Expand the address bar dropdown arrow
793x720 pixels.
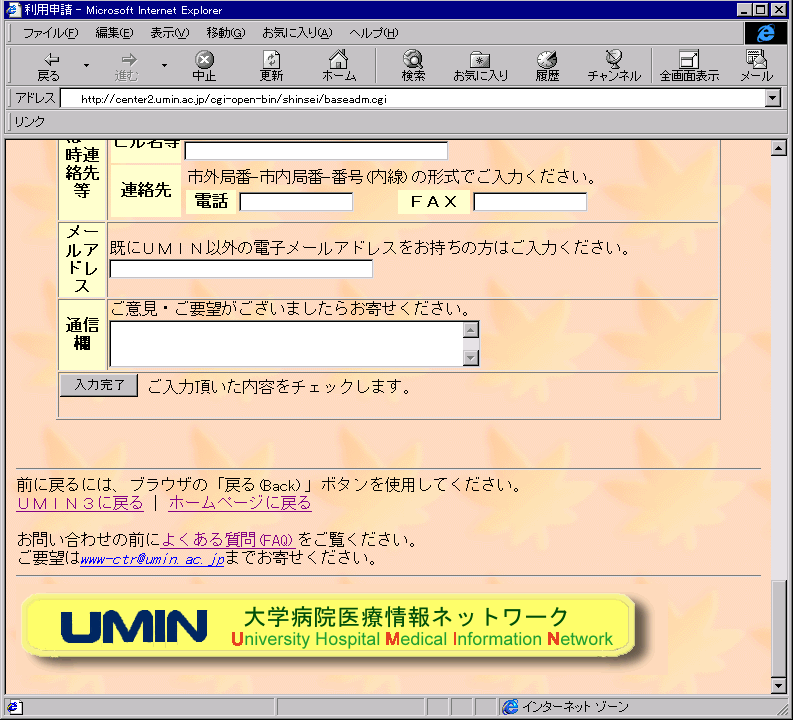coord(772,99)
